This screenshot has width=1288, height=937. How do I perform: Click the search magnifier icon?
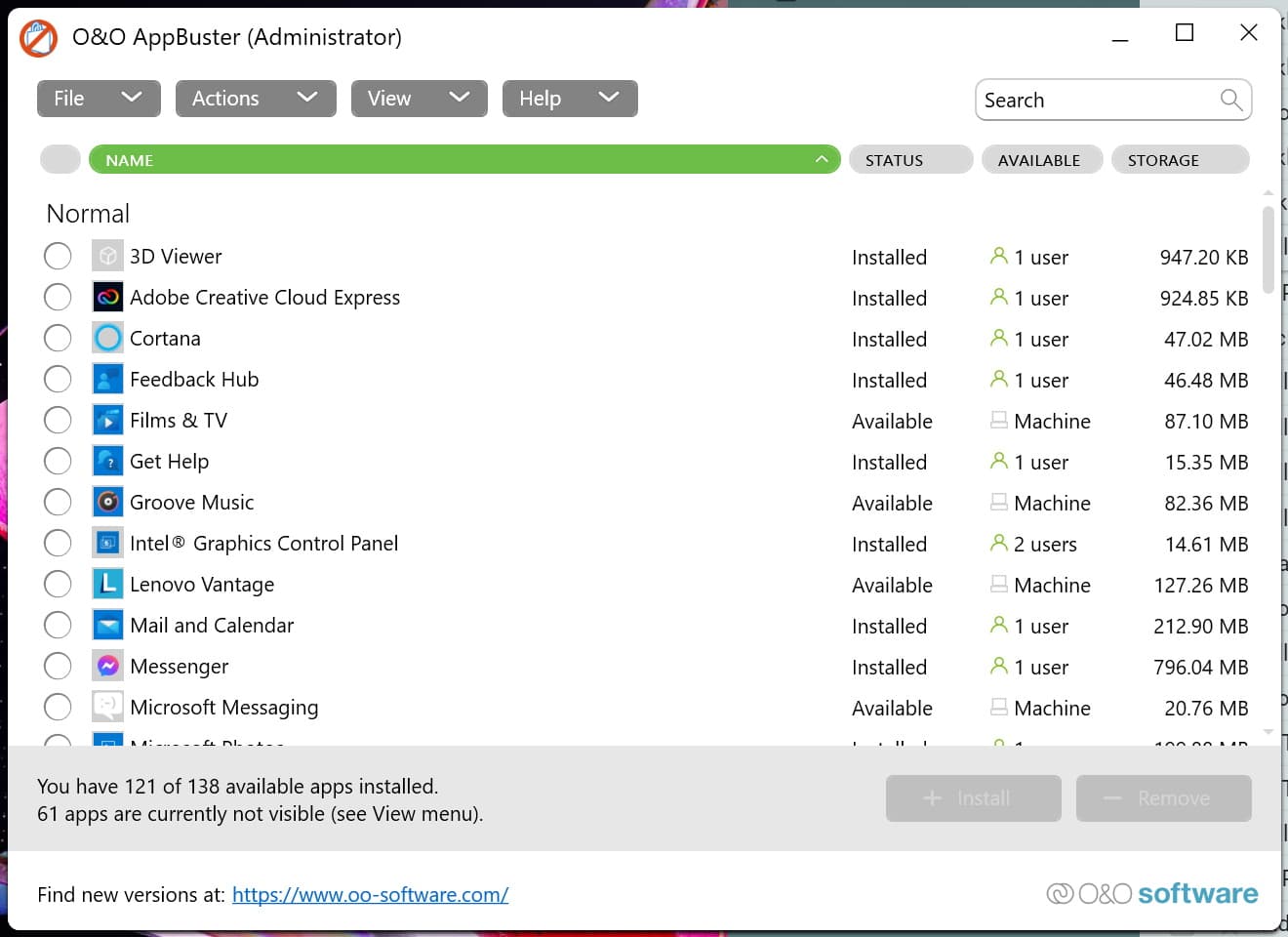(x=1230, y=100)
